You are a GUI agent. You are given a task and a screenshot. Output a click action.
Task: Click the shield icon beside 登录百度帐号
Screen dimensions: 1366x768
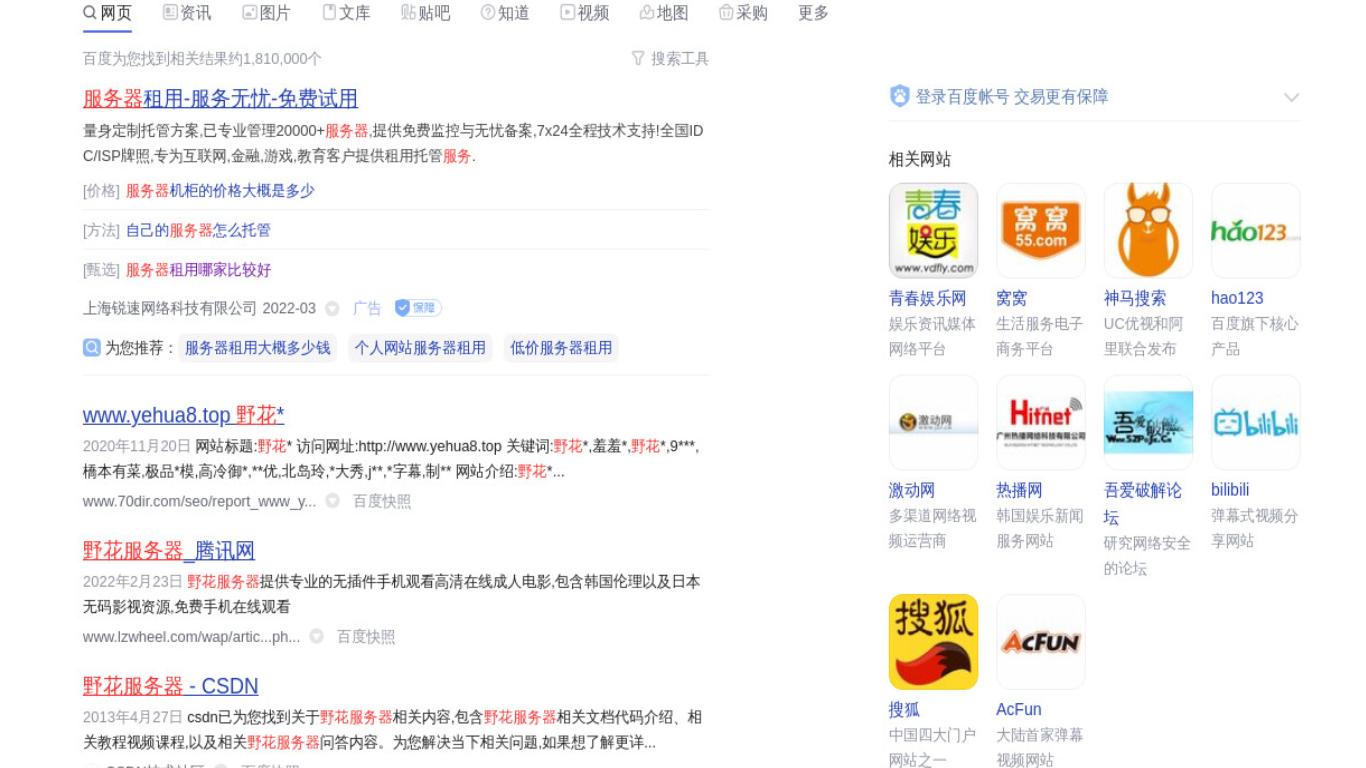899,97
